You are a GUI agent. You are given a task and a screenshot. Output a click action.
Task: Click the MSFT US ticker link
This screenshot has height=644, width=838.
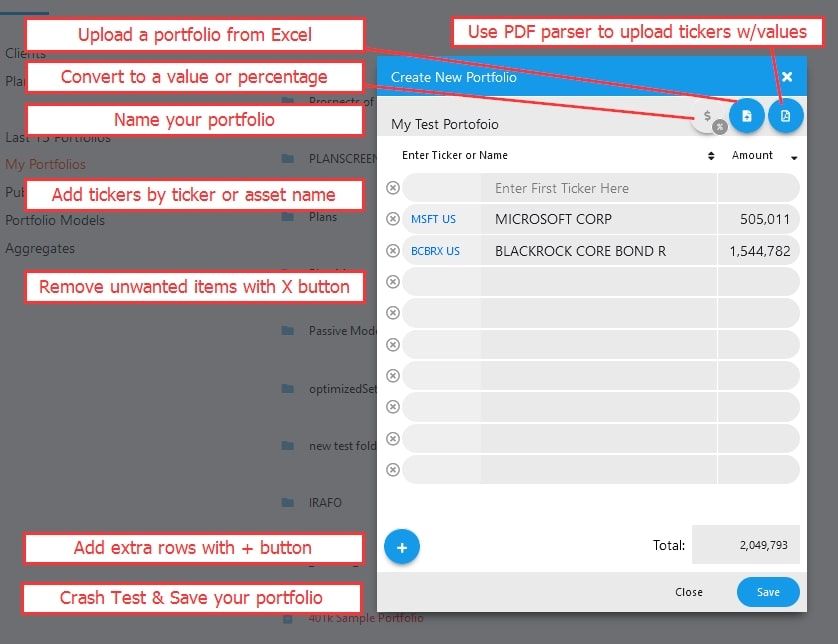pos(433,219)
